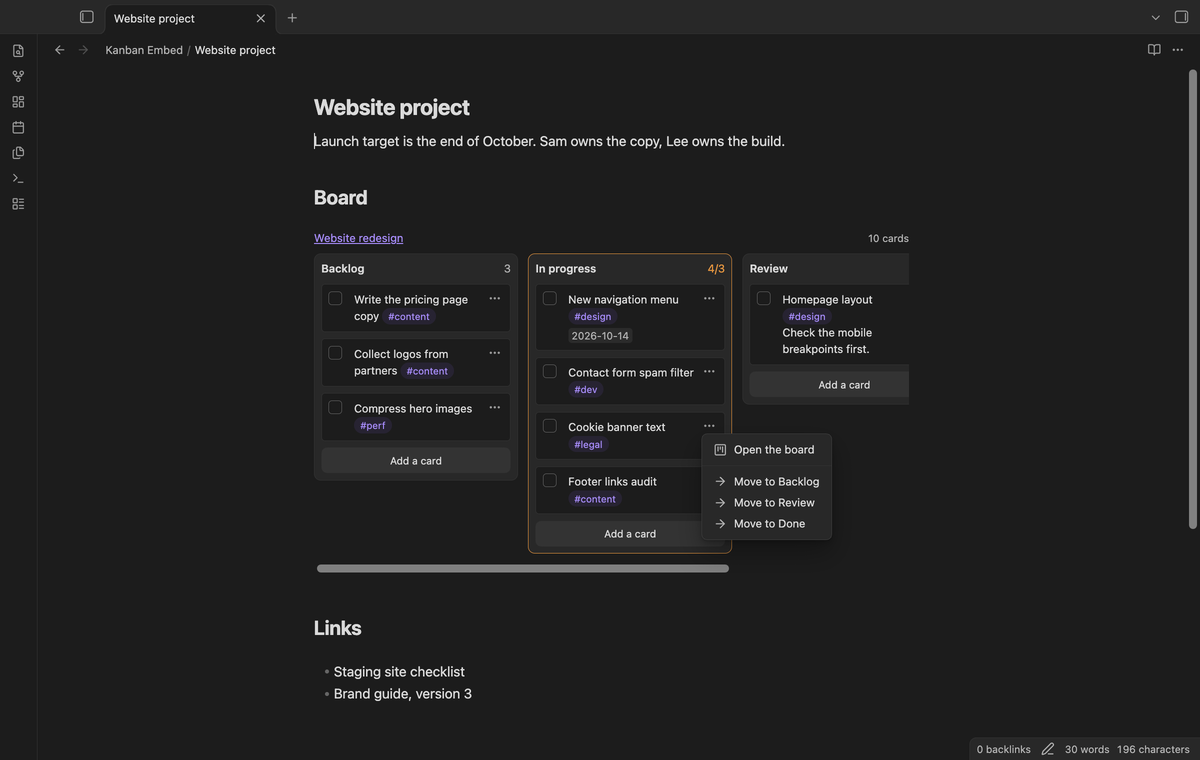1200x760 pixels.
Task: Open options for Write the pricing page copy card
Action: (x=495, y=298)
